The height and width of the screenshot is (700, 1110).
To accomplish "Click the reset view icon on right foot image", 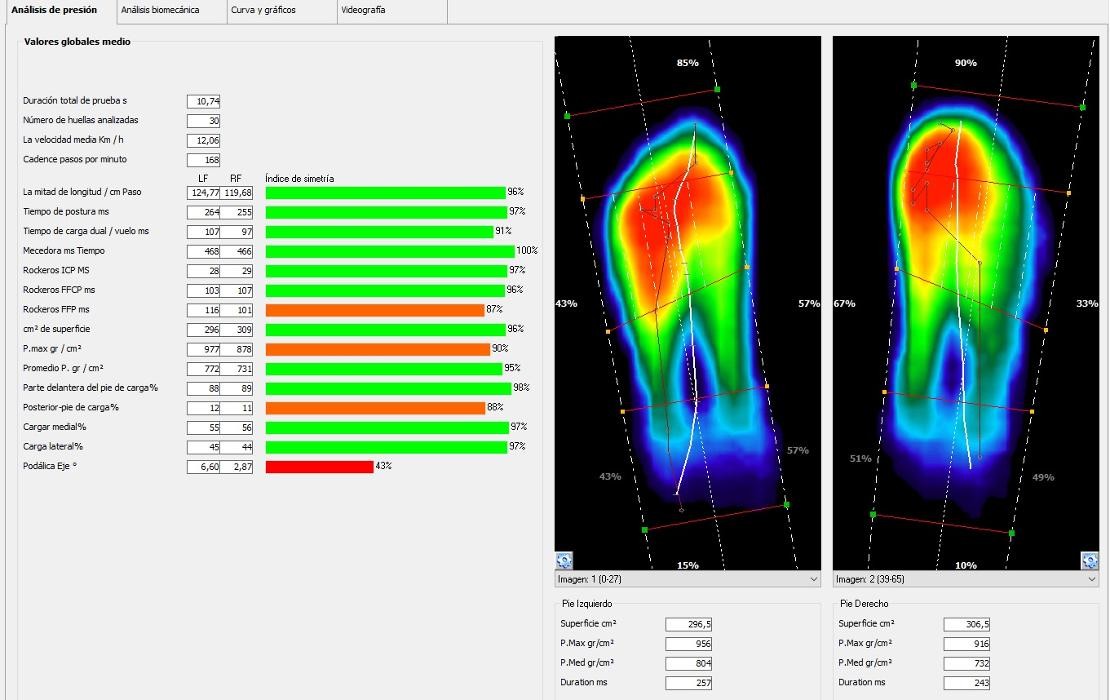I will click(x=1089, y=561).
